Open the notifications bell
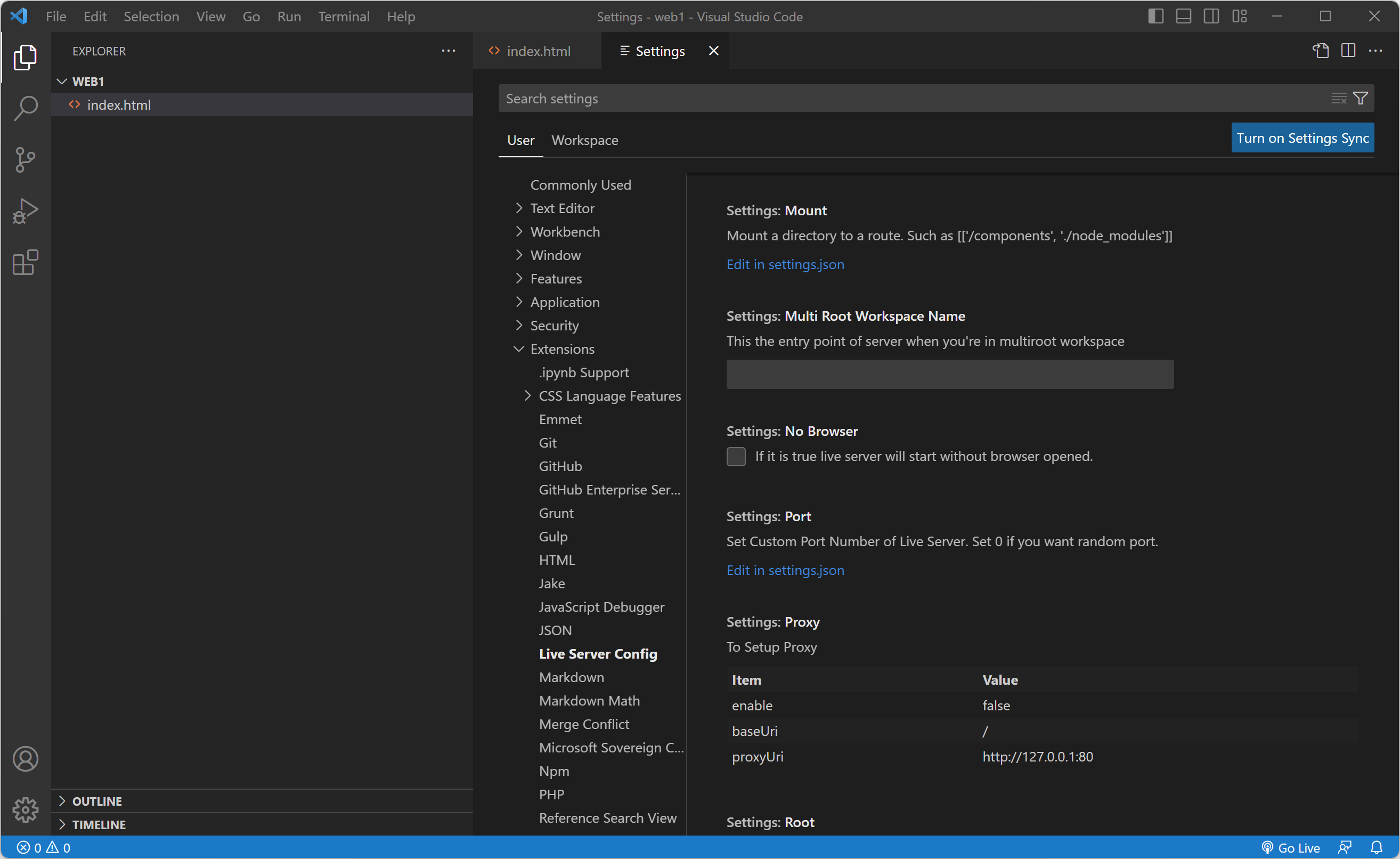Image resolution: width=1400 pixels, height=859 pixels. click(x=1376, y=847)
